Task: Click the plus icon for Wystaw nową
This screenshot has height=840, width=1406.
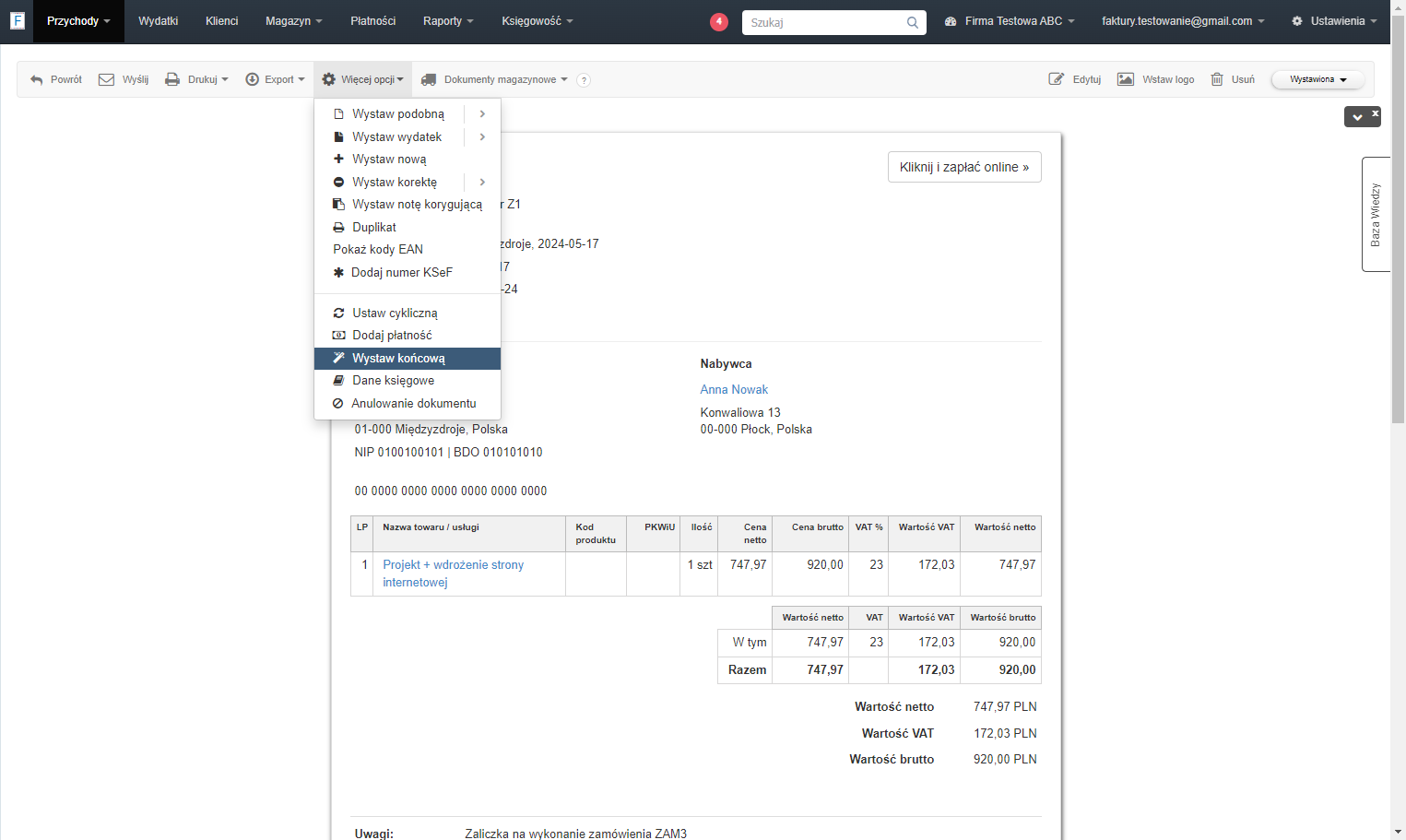Action: coord(338,159)
